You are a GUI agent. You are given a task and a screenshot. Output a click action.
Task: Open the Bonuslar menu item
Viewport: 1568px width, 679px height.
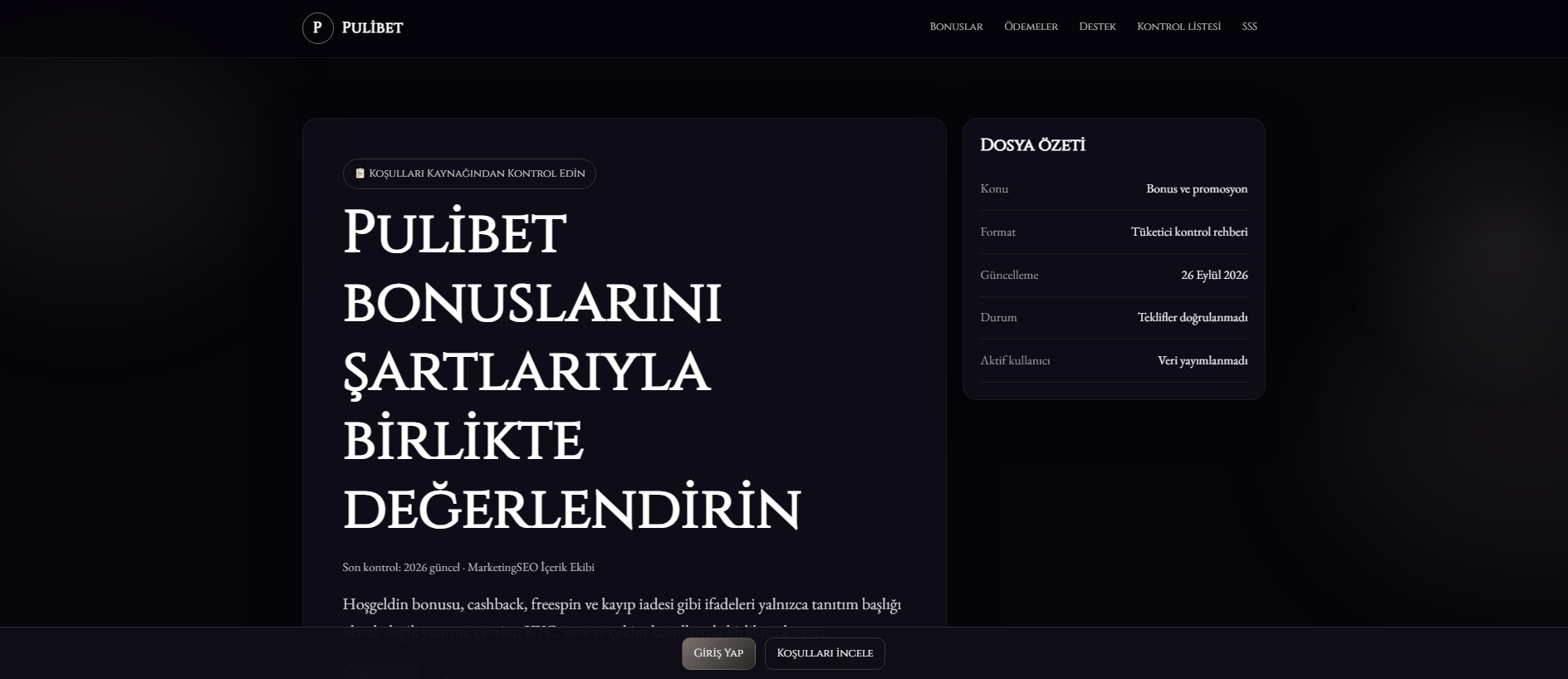[x=956, y=27]
